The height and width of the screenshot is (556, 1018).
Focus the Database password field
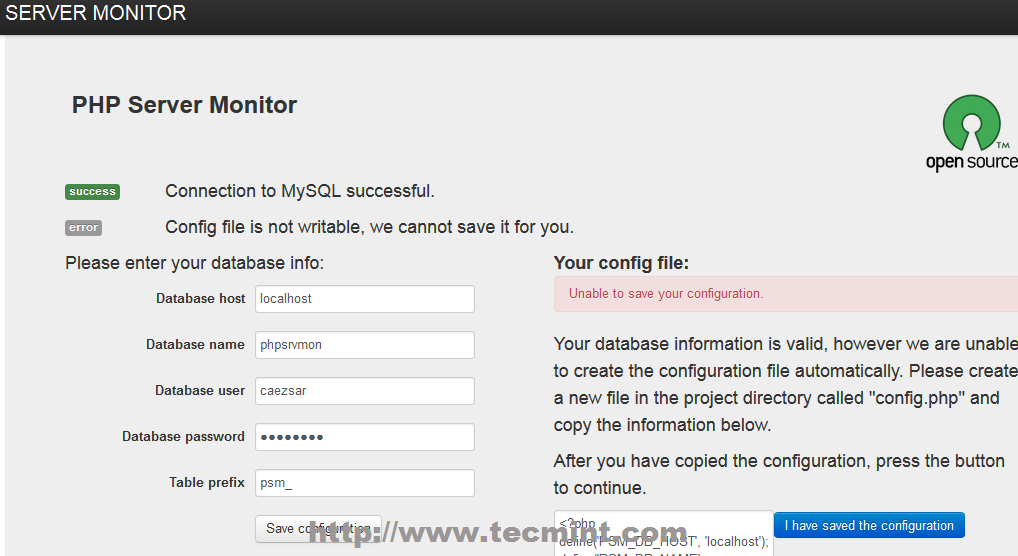click(x=364, y=437)
